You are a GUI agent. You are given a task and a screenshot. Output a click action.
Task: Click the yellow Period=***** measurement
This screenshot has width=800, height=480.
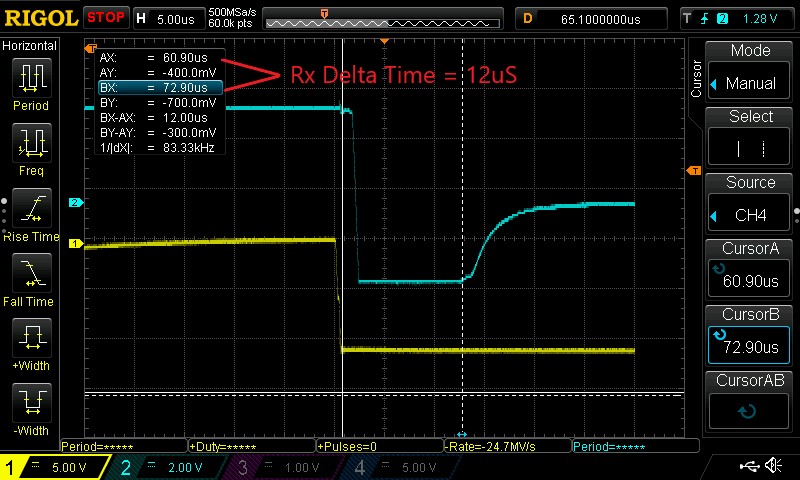[97, 447]
